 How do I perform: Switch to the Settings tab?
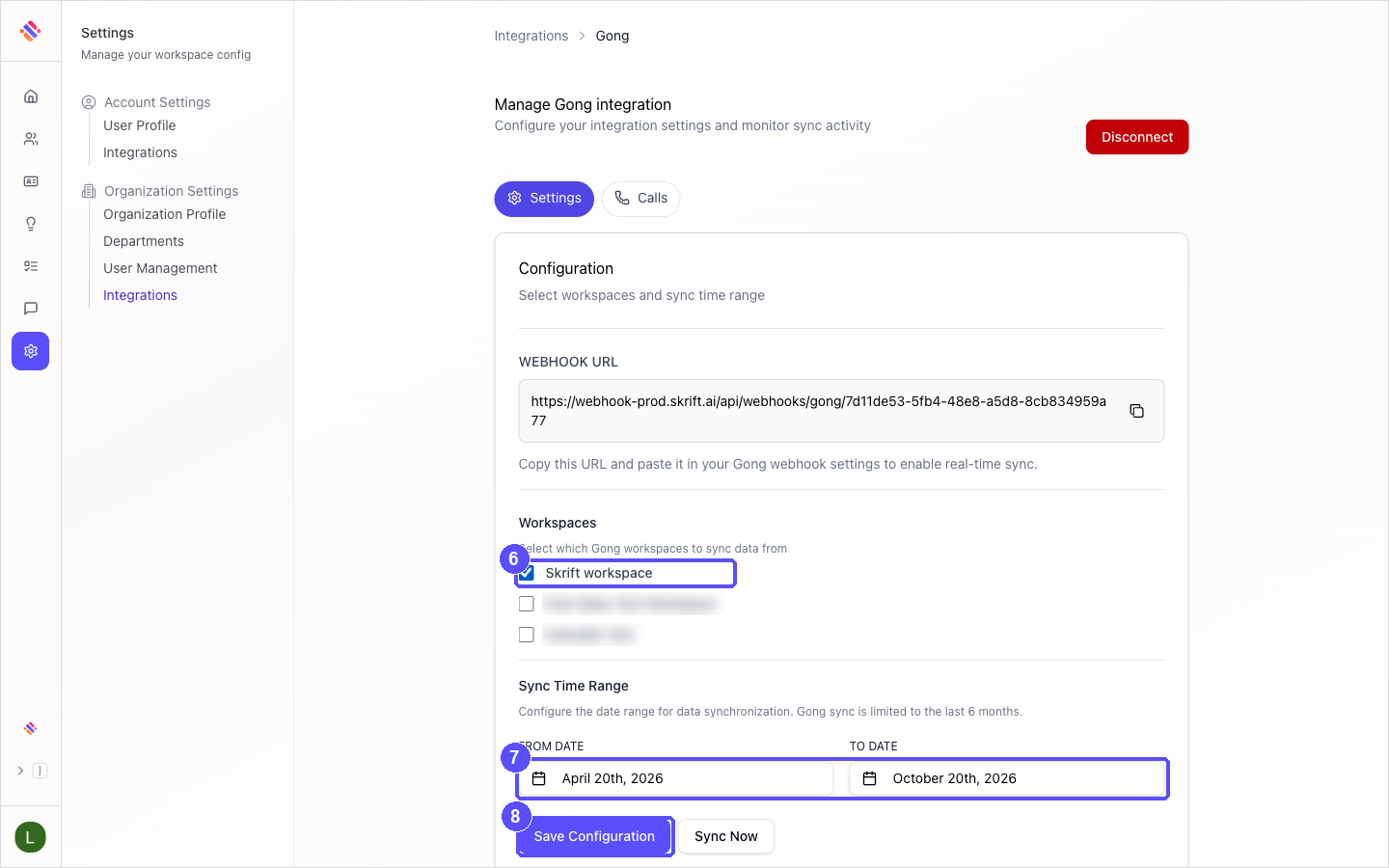544,199
